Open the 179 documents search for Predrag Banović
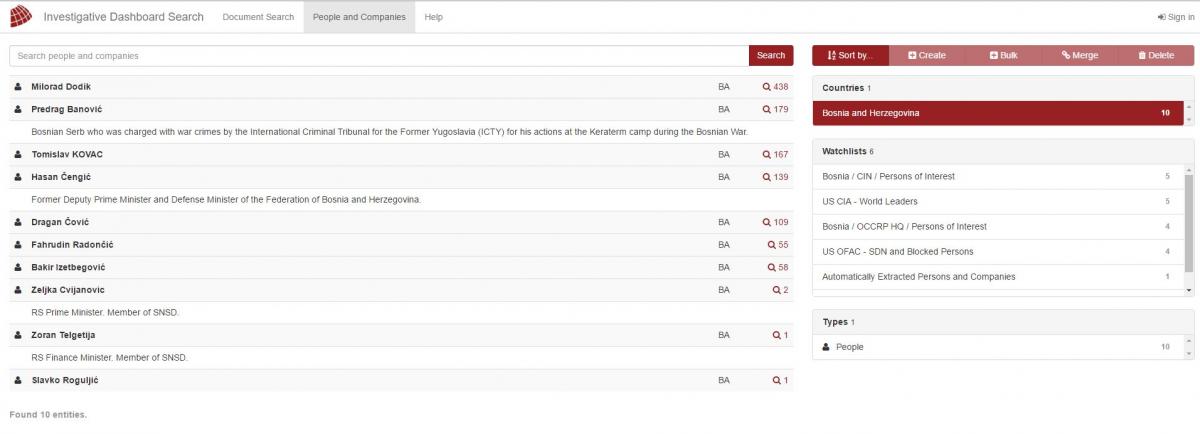 [x=775, y=109]
